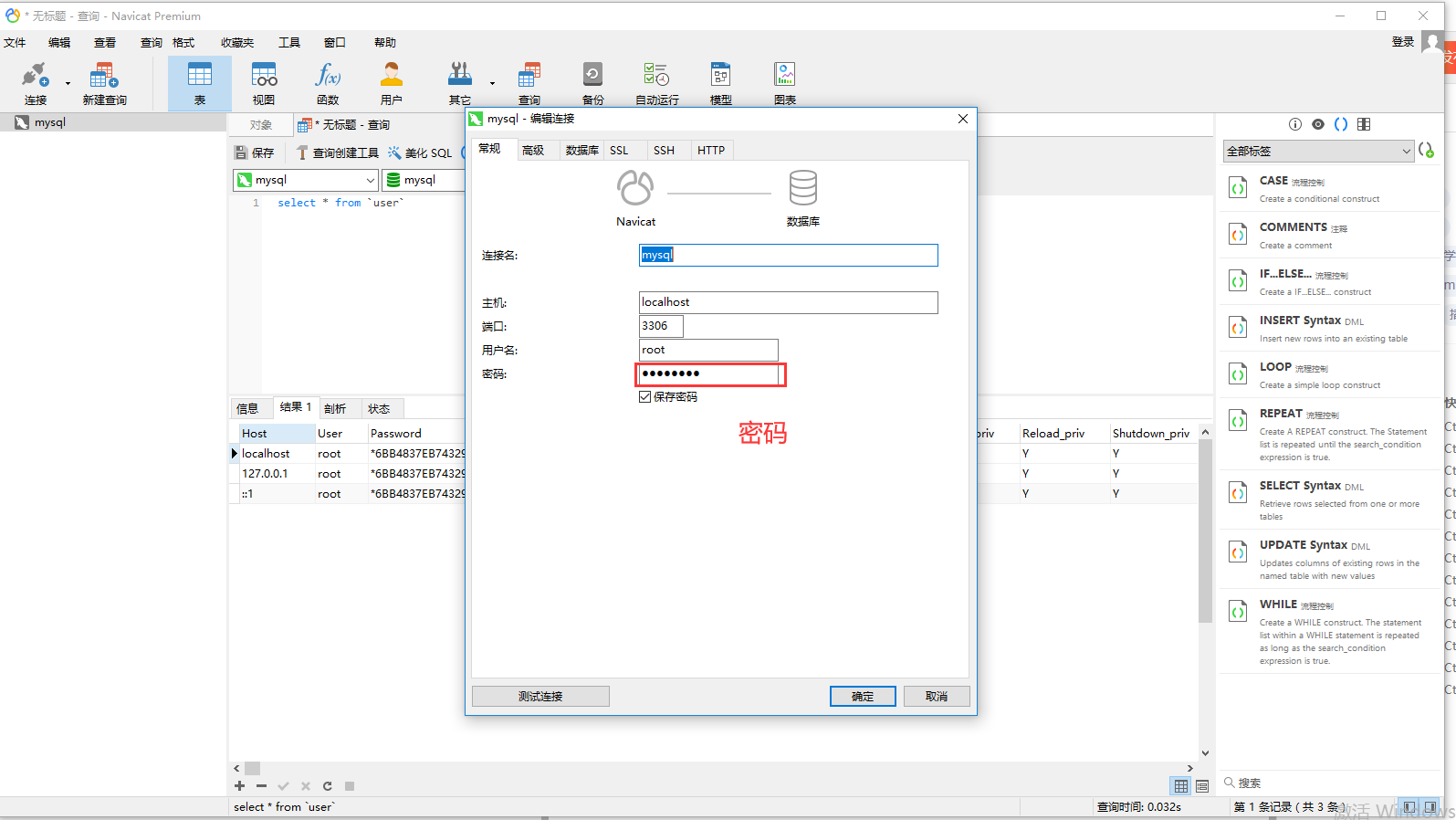Select the 表 tables toolbar icon
This screenshot has width=1456, height=820.
click(x=200, y=83)
